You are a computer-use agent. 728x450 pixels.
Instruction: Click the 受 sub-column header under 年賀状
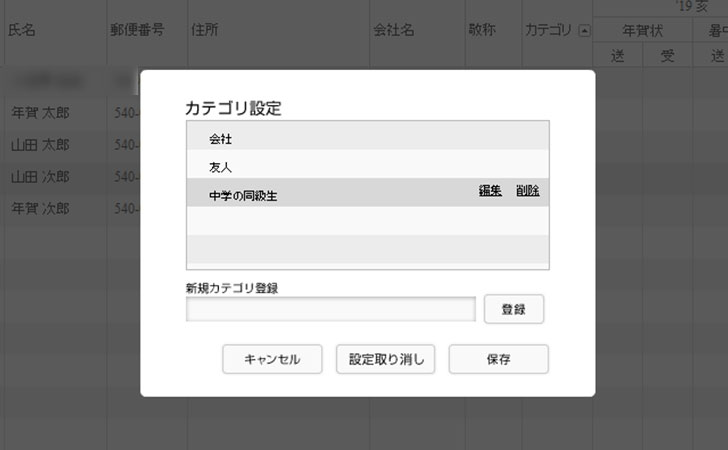point(667,56)
